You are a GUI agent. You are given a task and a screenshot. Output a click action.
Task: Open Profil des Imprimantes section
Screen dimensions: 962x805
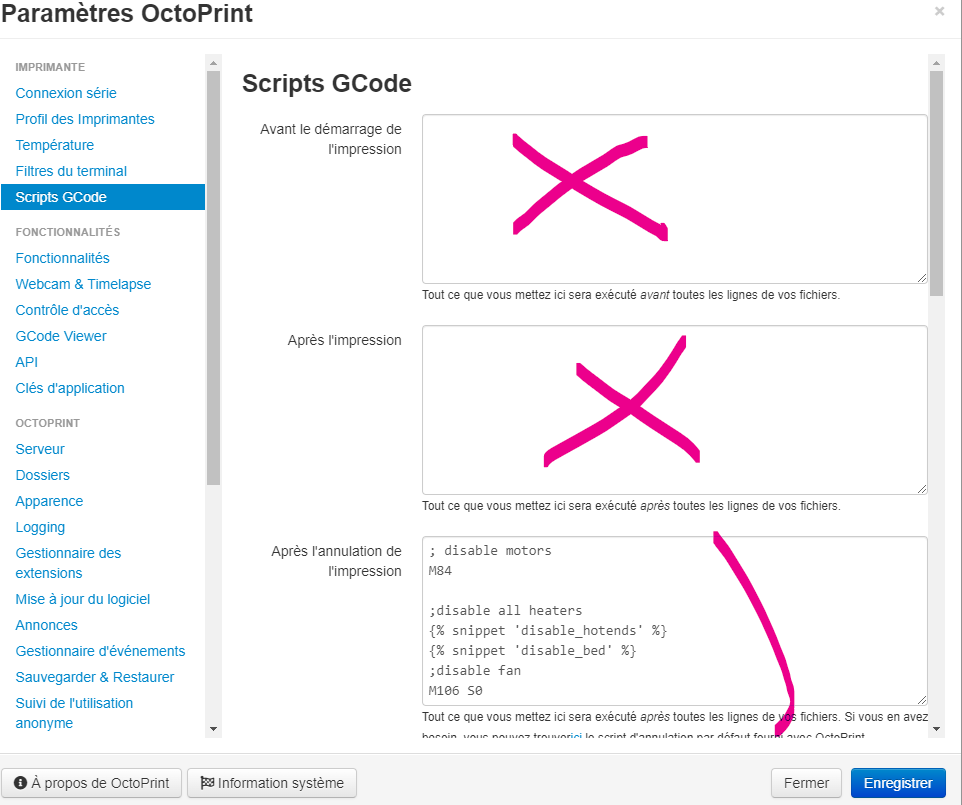85,119
